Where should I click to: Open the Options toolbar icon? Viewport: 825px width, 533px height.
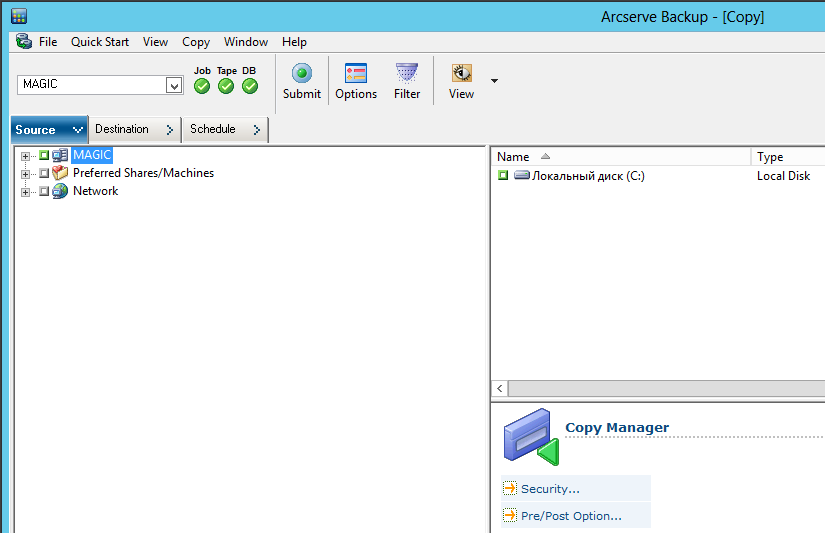pyautogui.click(x=356, y=73)
